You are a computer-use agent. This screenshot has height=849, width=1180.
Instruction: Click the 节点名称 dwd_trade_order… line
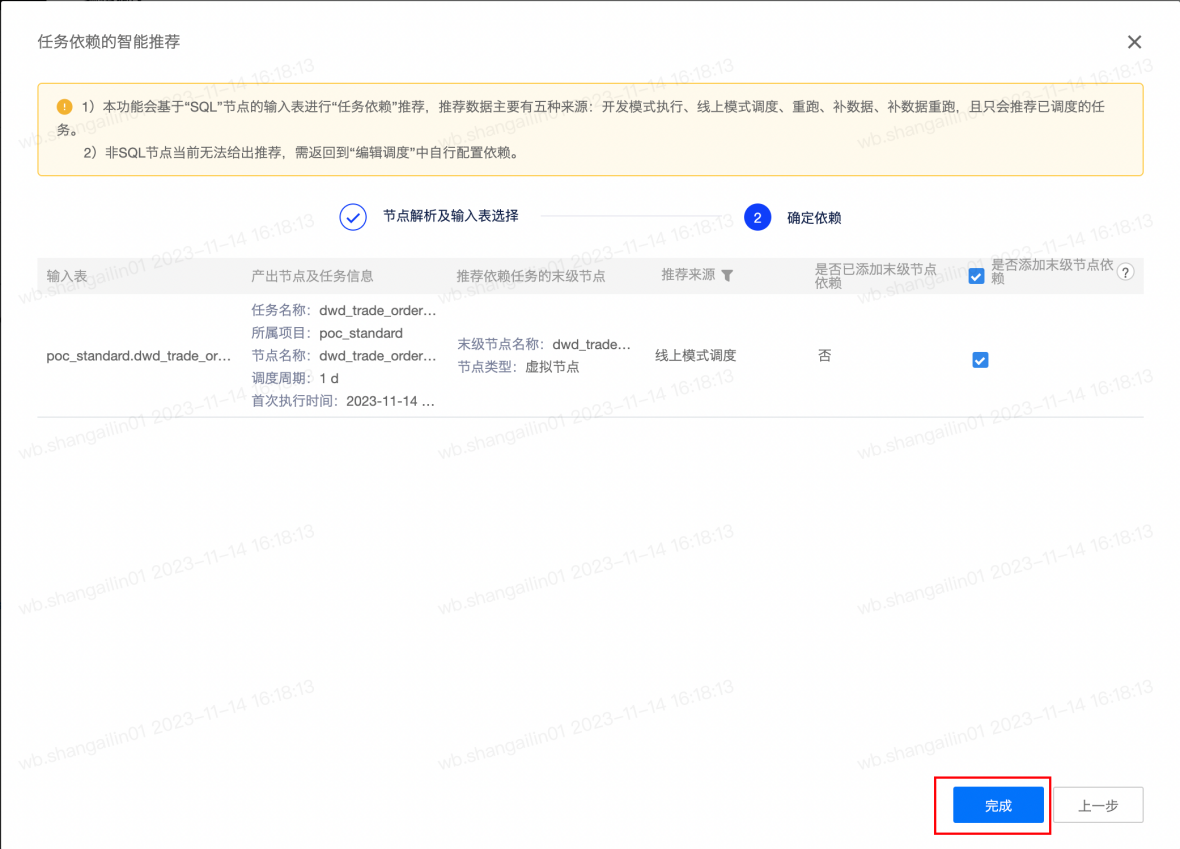pos(344,355)
